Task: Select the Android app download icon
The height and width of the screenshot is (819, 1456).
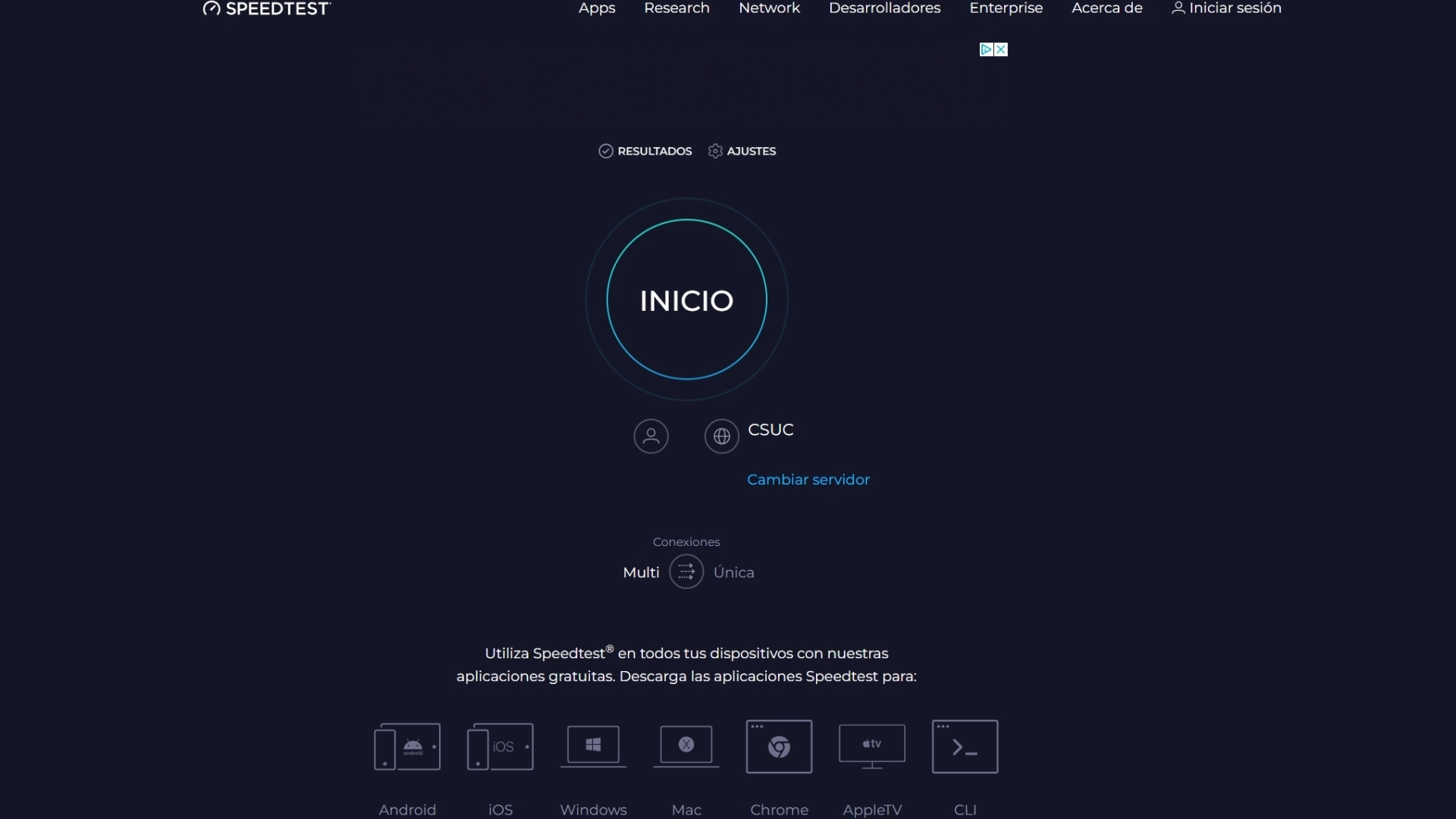Action: [407, 746]
